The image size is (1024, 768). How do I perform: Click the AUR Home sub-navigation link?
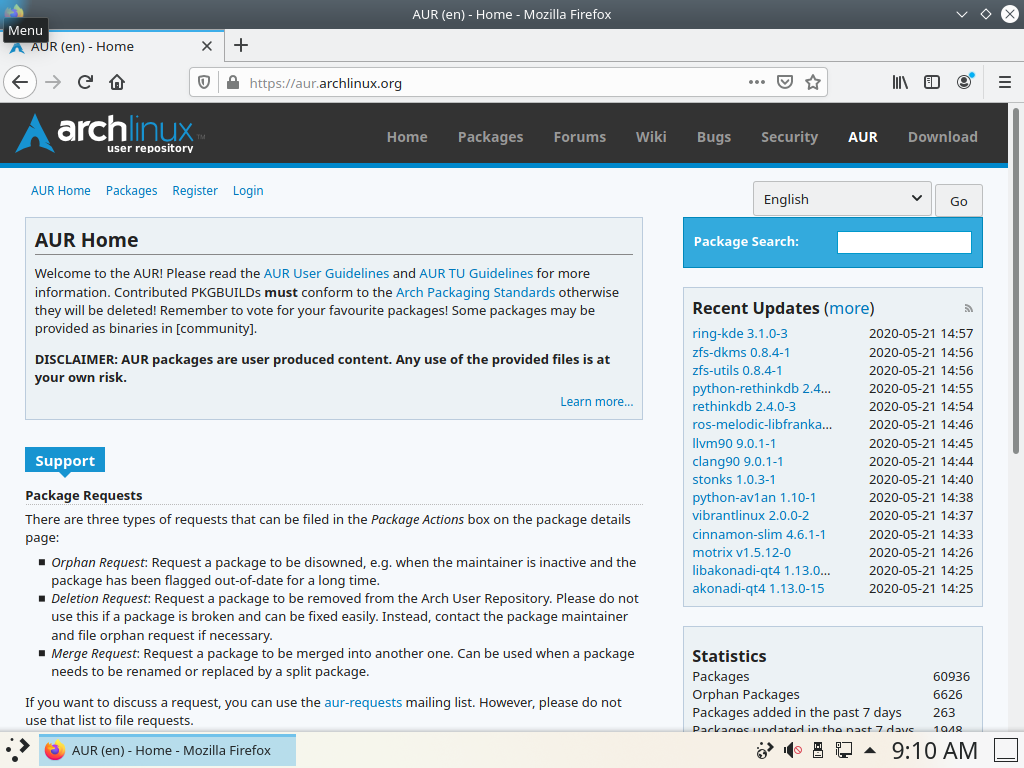61,191
